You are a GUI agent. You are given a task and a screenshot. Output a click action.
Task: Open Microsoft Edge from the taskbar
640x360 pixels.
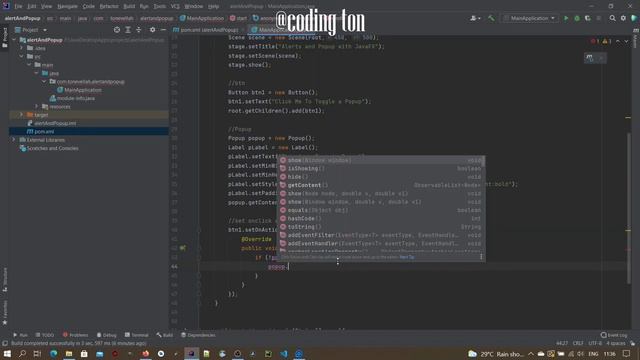pos(53,353)
